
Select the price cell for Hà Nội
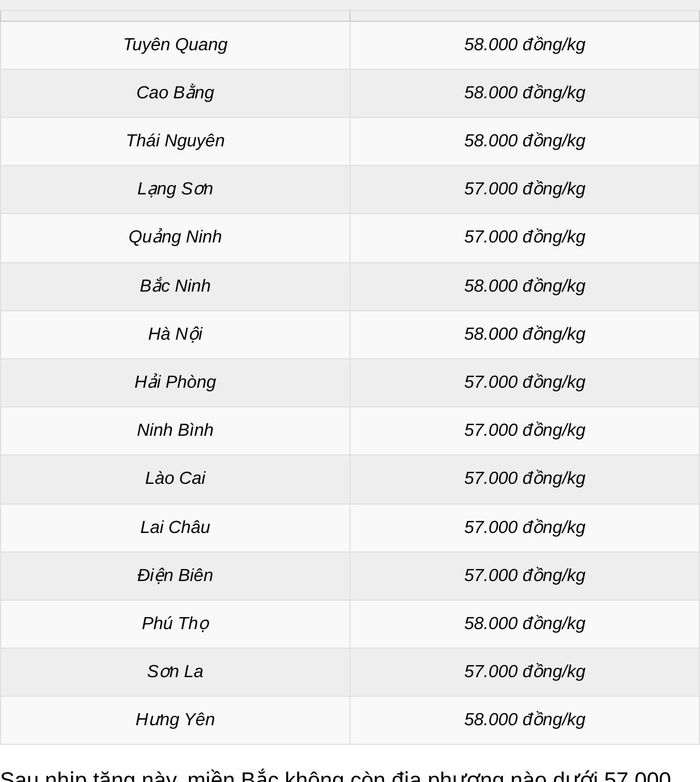(x=525, y=334)
